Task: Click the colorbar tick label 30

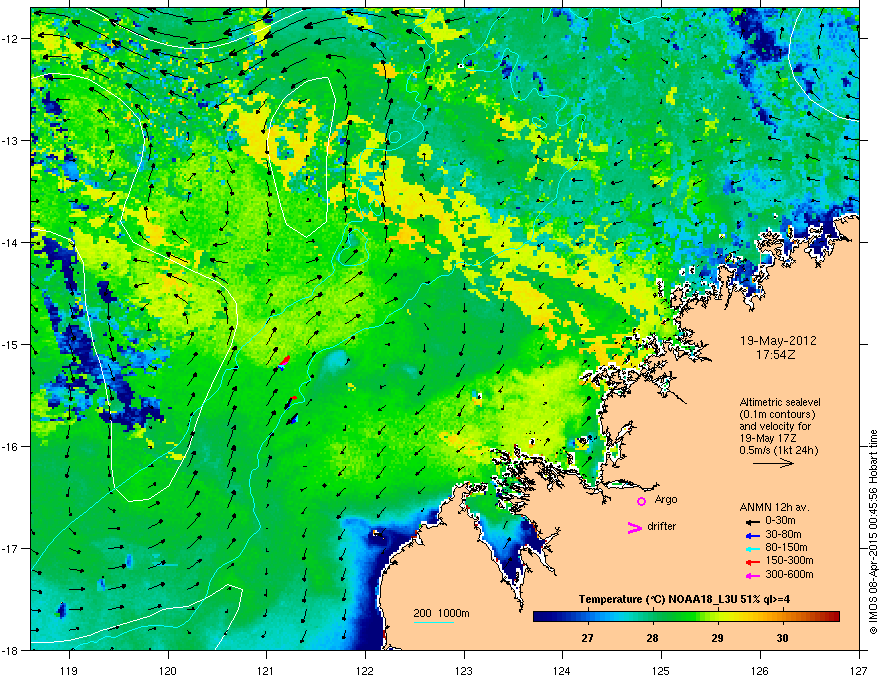Action: (x=782, y=638)
